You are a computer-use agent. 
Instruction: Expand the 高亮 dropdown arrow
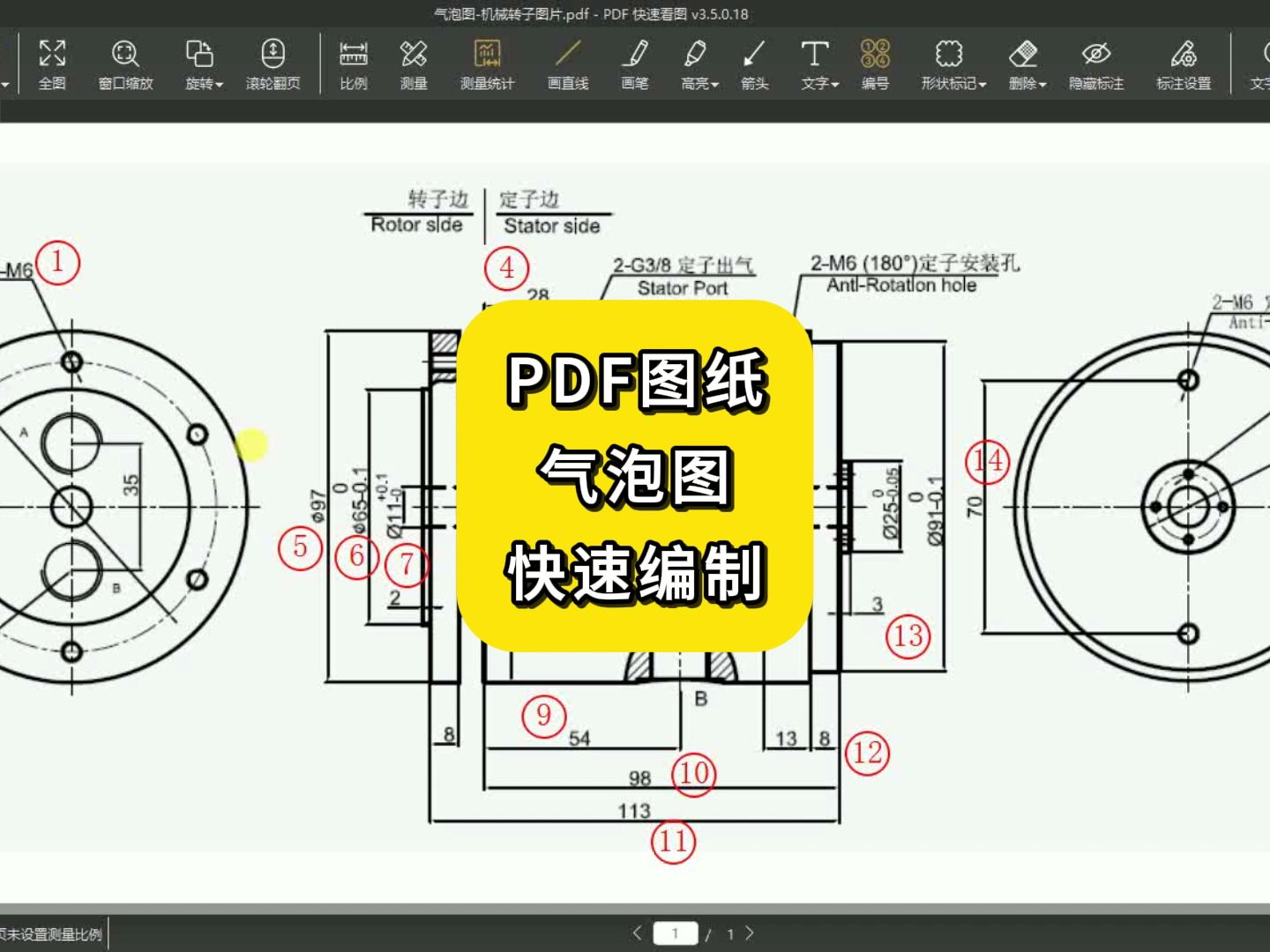[715, 85]
